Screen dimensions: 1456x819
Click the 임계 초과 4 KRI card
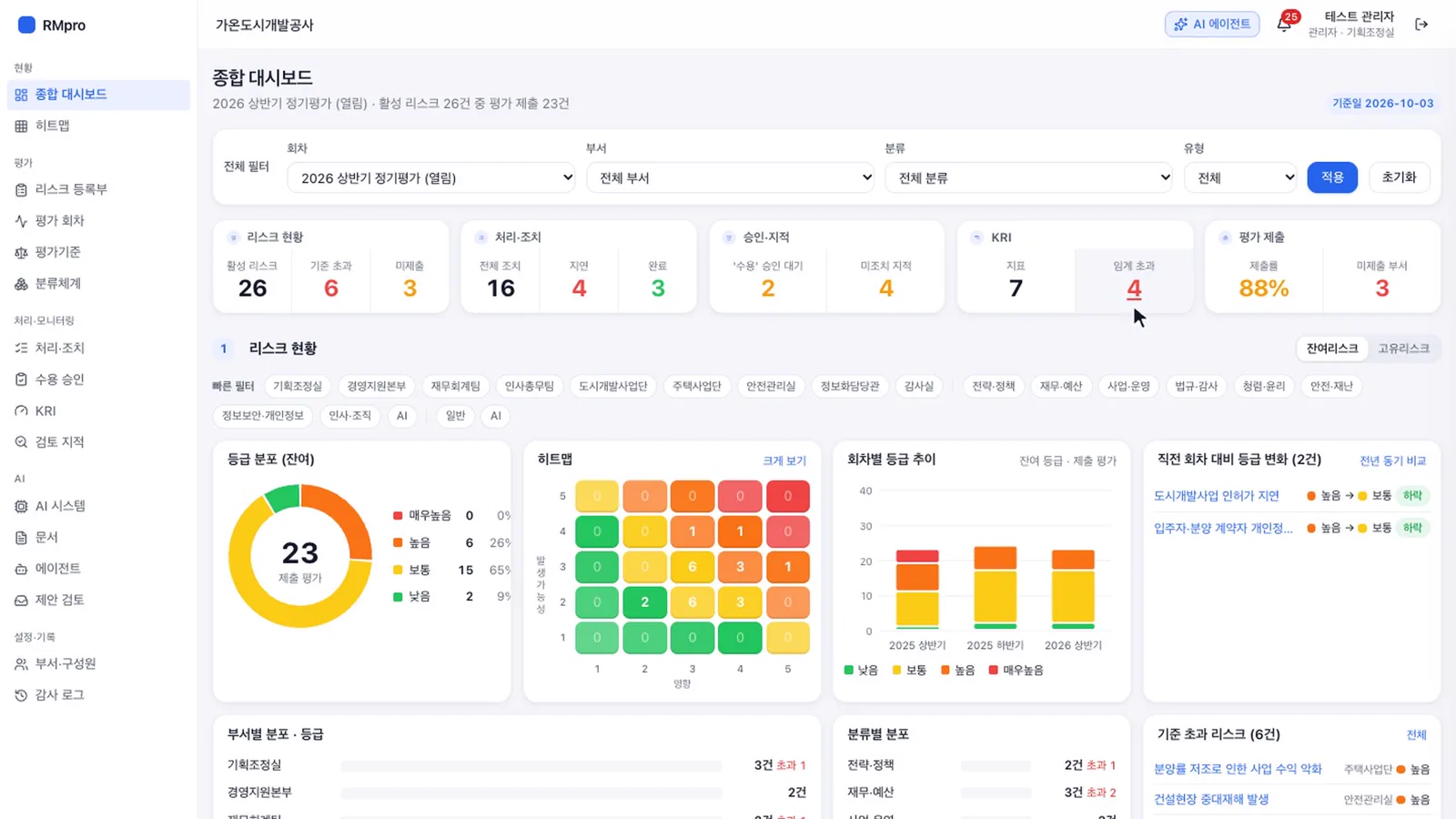tap(1134, 280)
